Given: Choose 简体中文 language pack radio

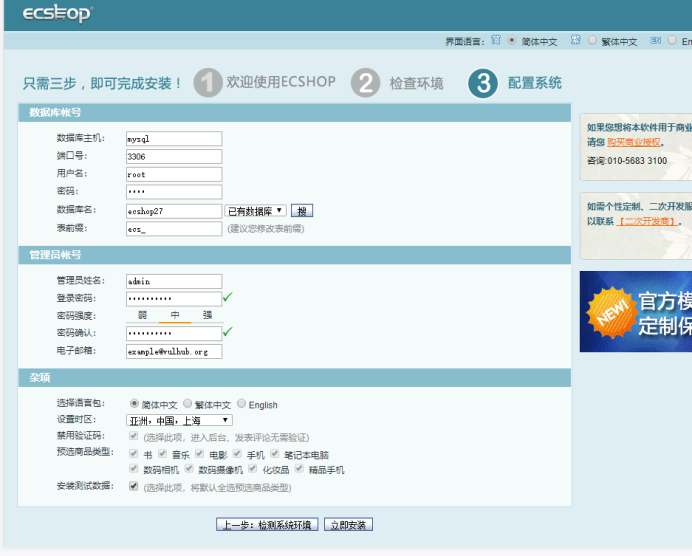Looking at the screenshot, I should click(134, 403).
